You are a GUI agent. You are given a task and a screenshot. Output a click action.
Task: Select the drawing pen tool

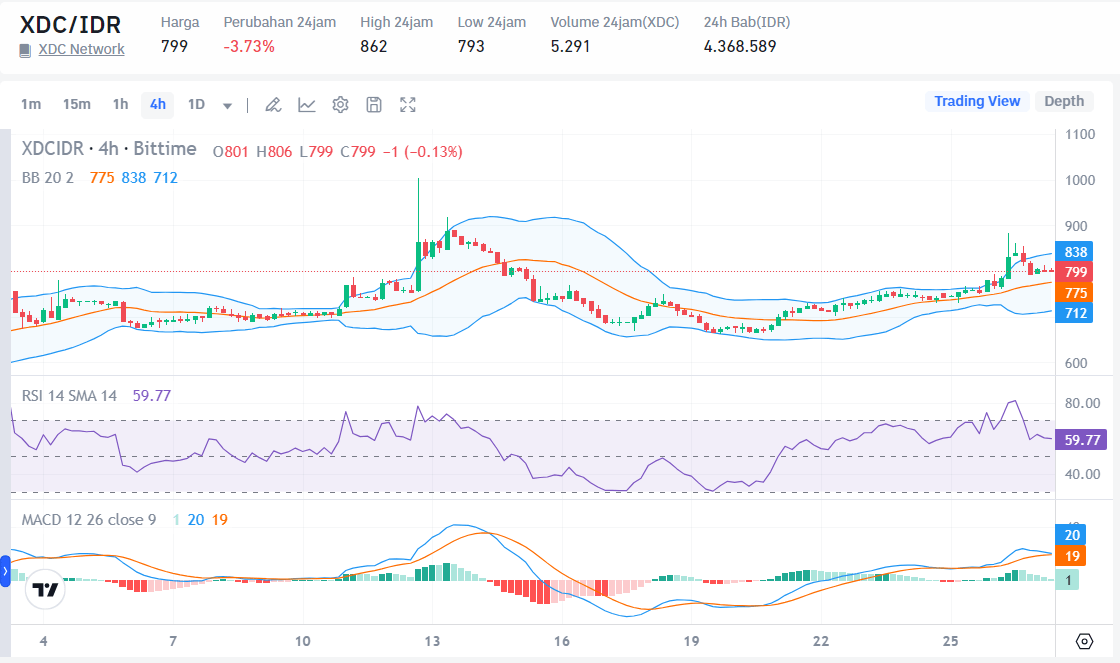click(x=272, y=104)
